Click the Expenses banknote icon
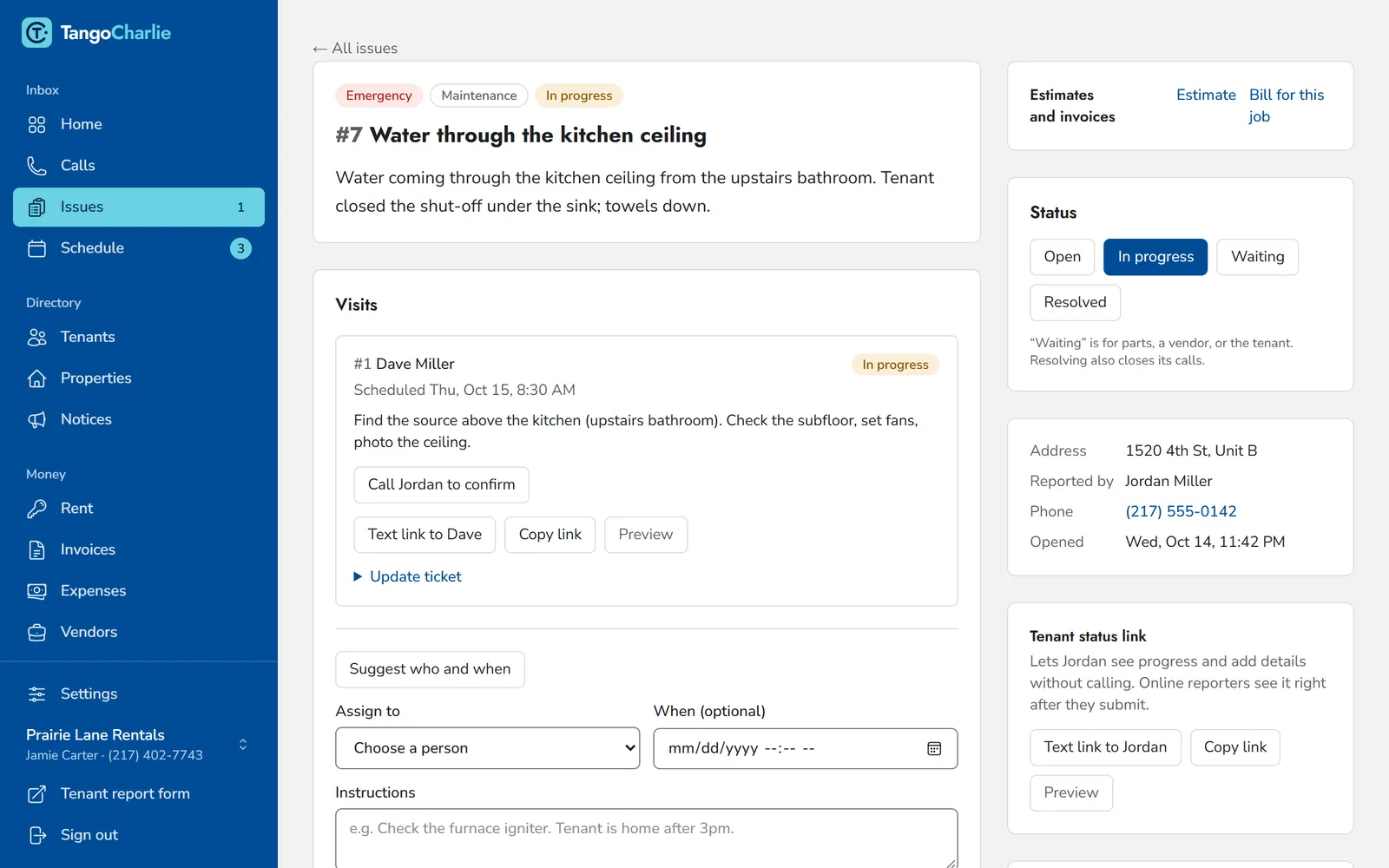Viewport: 1389px width, 868px height. (36, 591)
